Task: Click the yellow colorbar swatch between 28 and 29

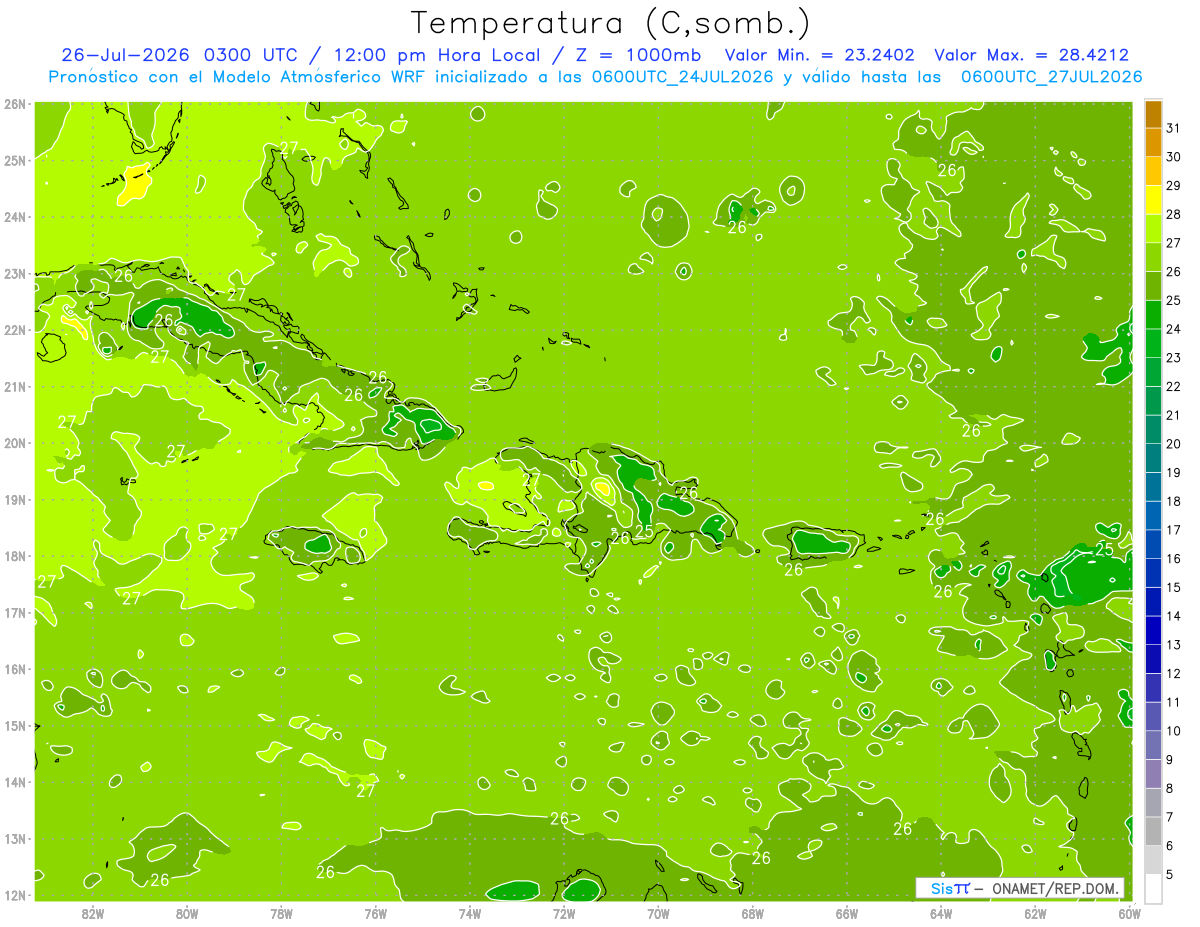Action: 1153,200
